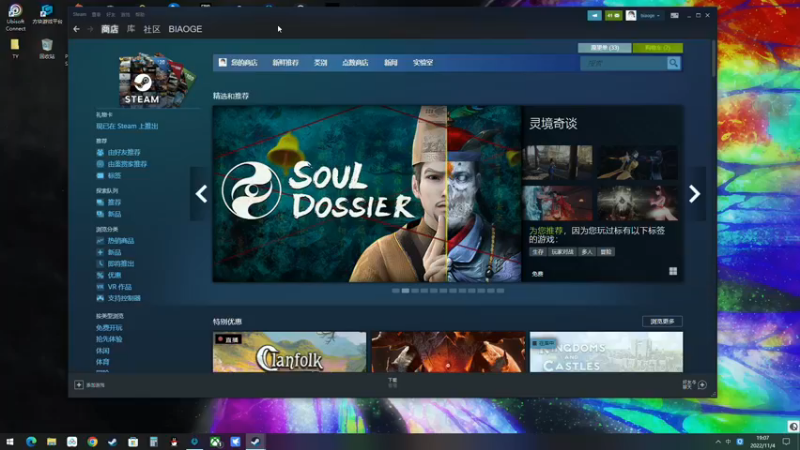Open 新闻 in store navigation bar
Image resolution: width=800 pixels, height=450 pixels.
coord(391,63)
